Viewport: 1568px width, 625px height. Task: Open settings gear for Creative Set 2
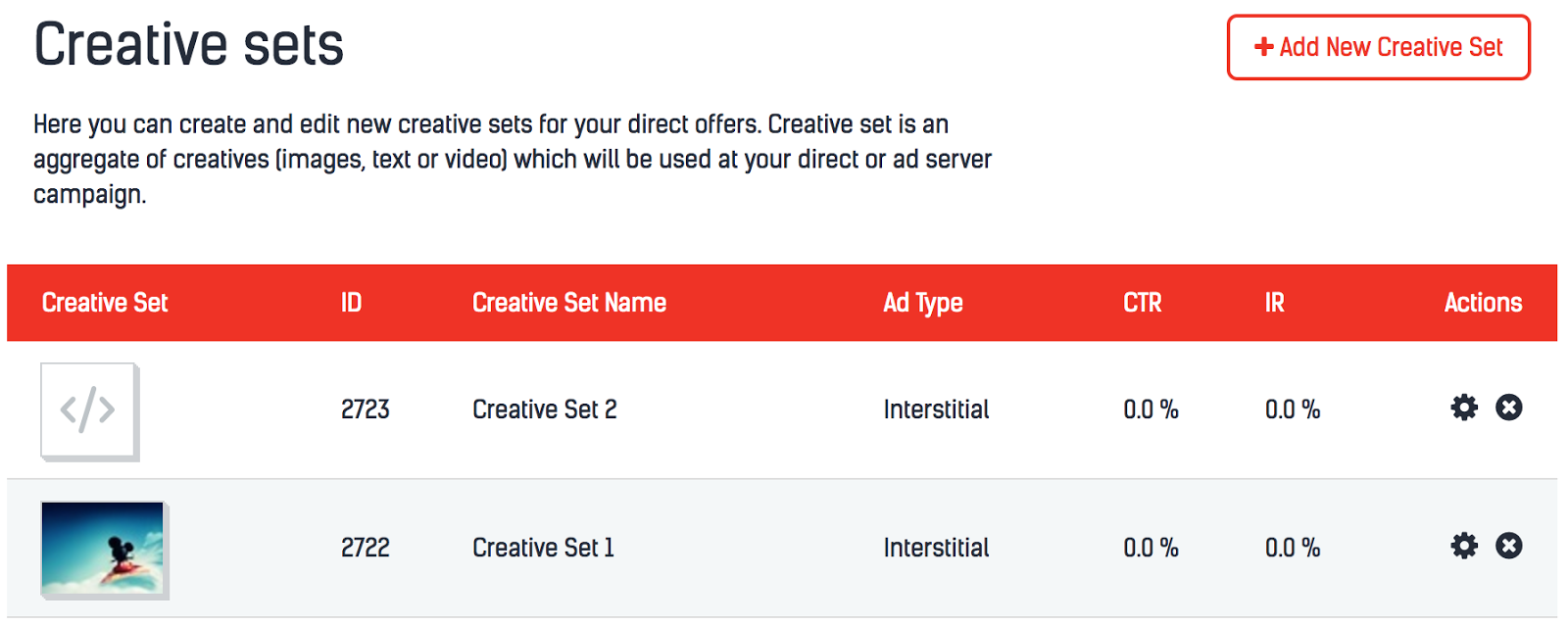[x=1463, y=408]
